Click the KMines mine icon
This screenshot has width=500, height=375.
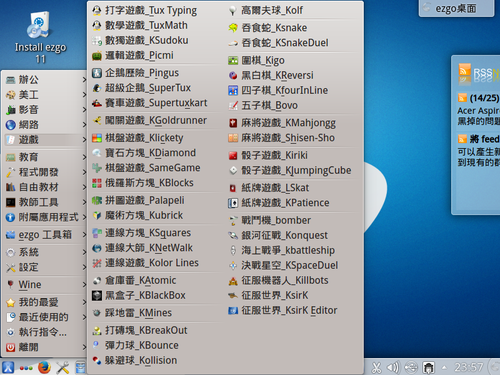click(x=97, y=313)
